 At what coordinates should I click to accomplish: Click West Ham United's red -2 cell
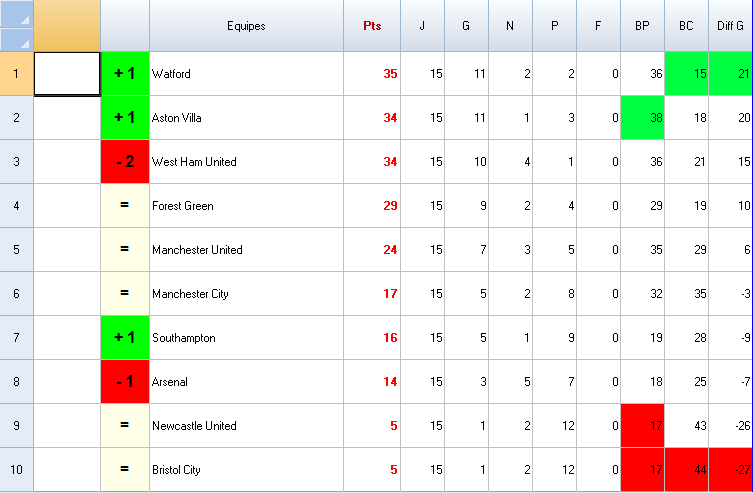[125, 162]
